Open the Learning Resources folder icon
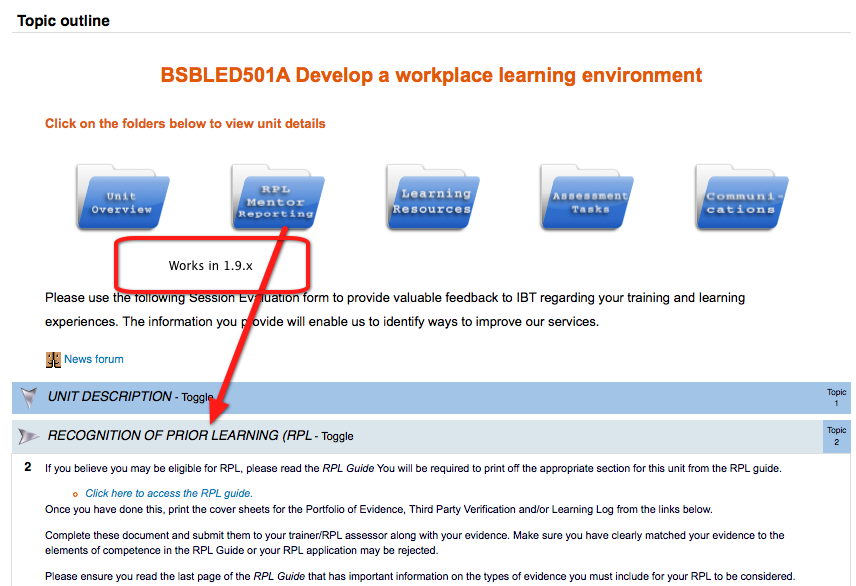The width and height of the screenshot is (856, 586). tap(432, 197)
